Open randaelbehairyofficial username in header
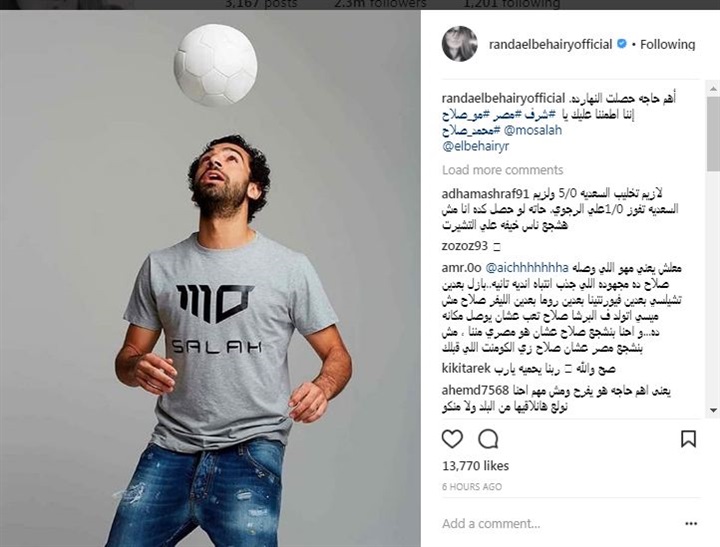This screenshot has height=547, width=720. pyautogui.click(x=550, y=45)
